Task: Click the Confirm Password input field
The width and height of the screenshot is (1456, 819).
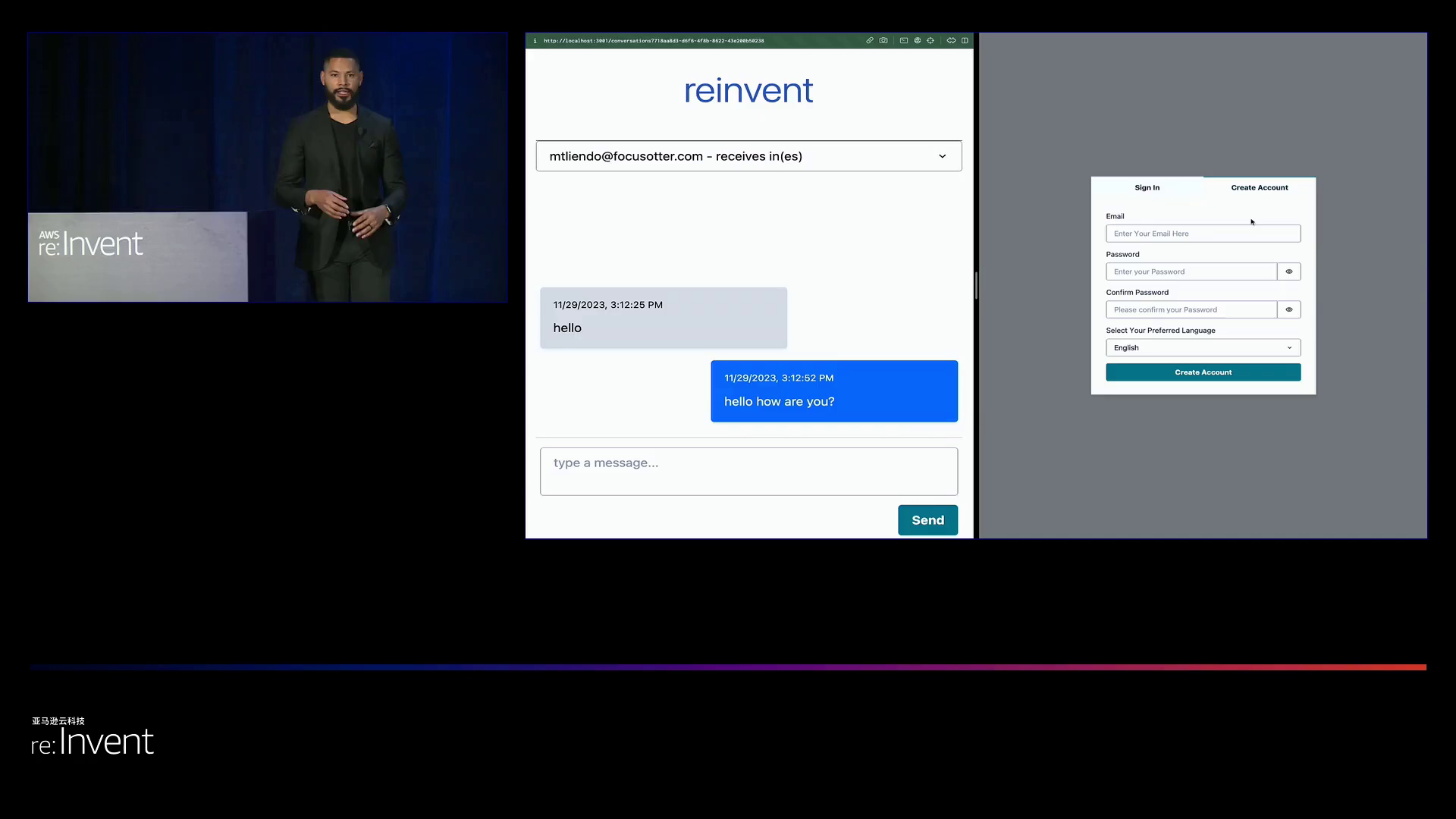Action: (x=1191, y=309)
